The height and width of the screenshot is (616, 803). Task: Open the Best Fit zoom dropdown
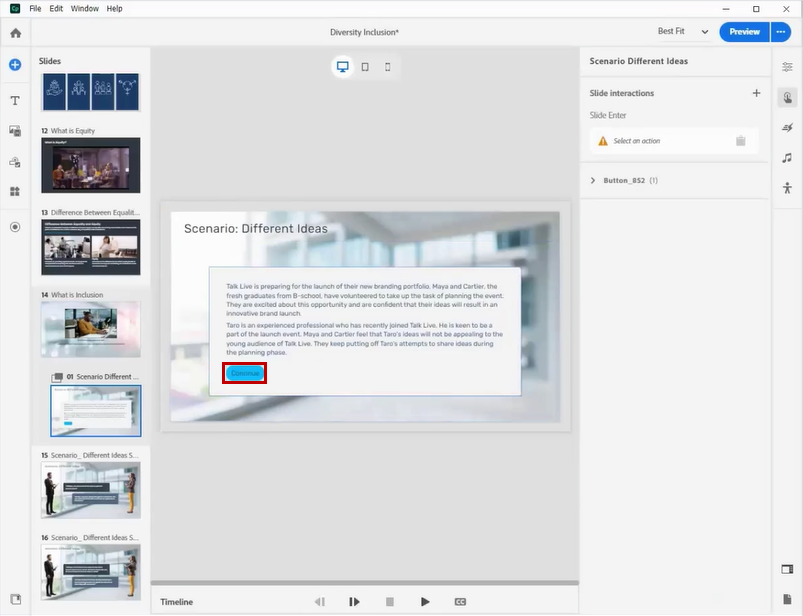point(683,32)
